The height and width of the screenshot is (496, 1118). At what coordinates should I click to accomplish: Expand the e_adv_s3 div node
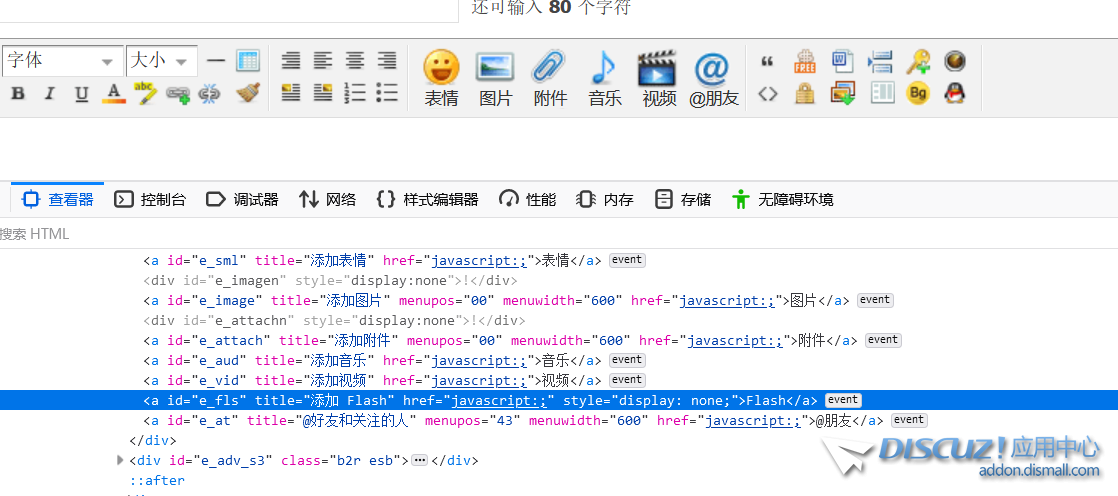coord(120,460)
